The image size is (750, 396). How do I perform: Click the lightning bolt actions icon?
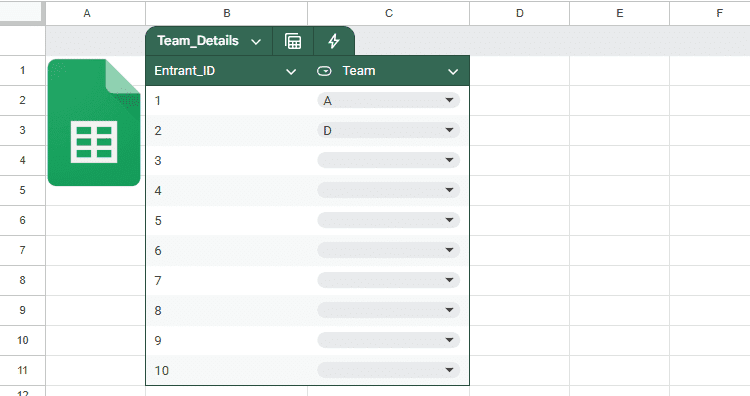[334, 41]
